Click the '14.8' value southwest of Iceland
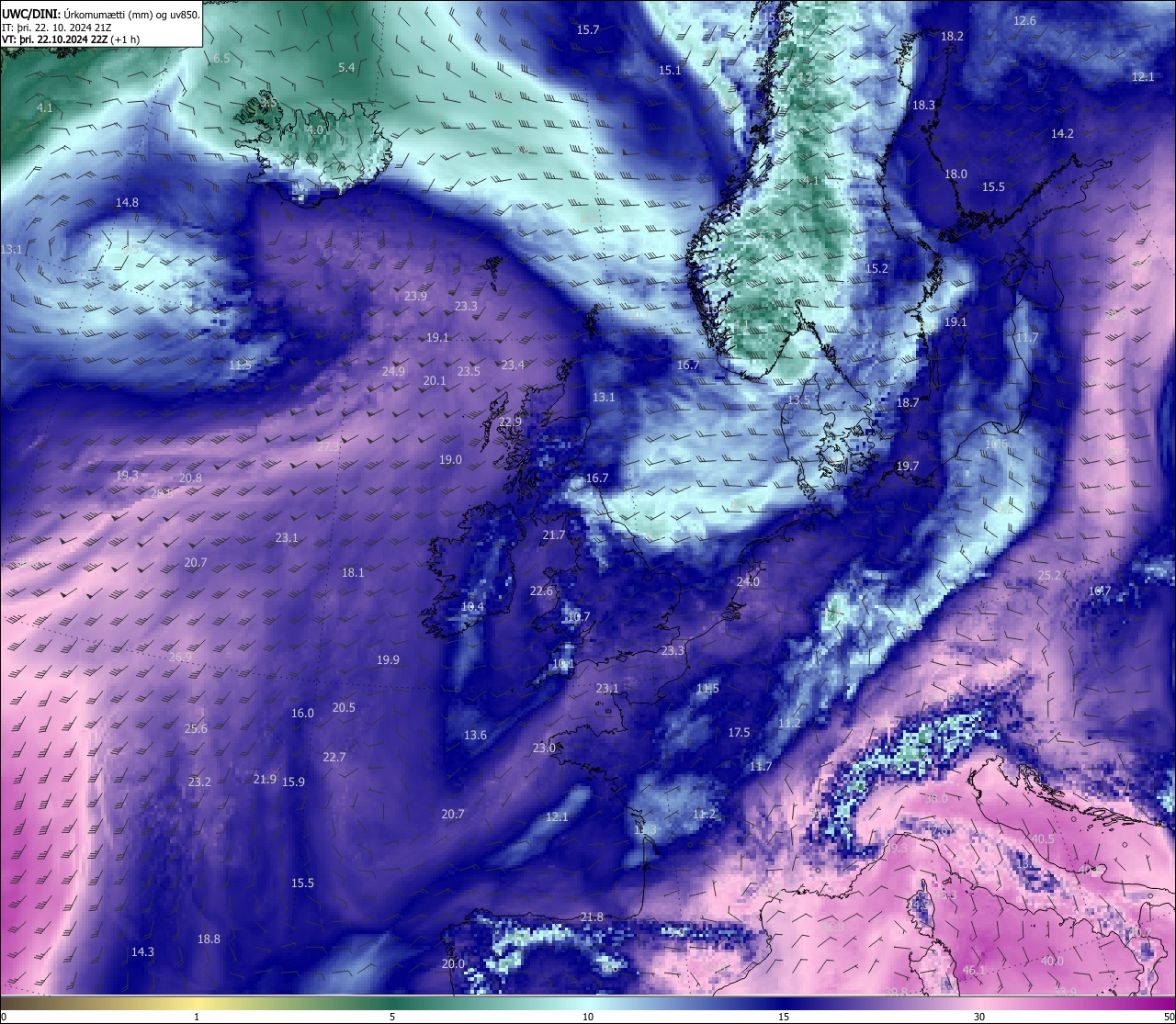This screenshot has height=1024, width=1176. [x=127, y=202]
